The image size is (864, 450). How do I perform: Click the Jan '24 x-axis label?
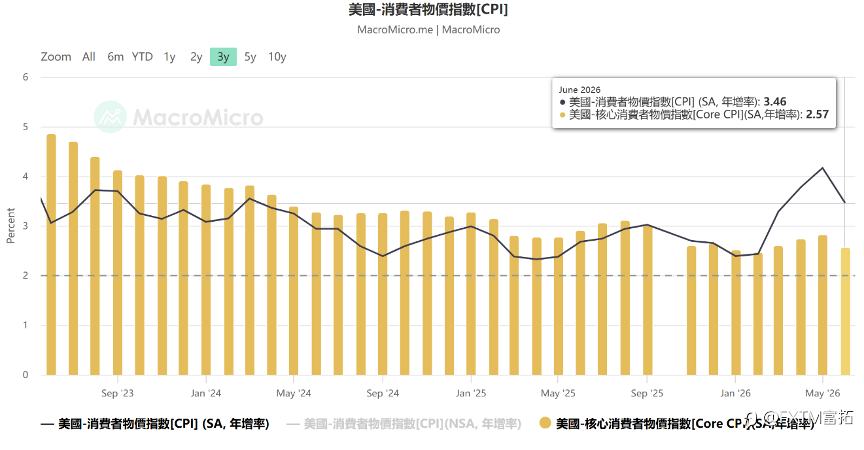[x=206, y=393]
